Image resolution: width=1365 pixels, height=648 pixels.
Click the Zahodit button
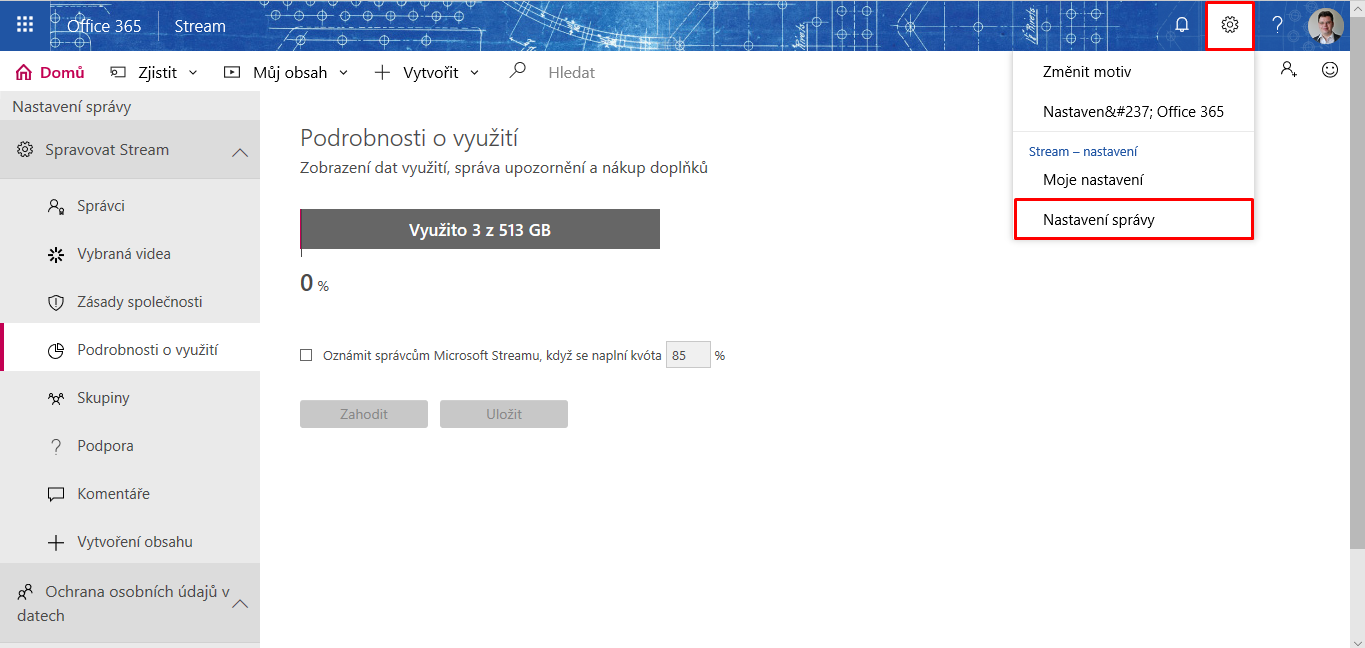pyautogui.click(x=364, y=414)
